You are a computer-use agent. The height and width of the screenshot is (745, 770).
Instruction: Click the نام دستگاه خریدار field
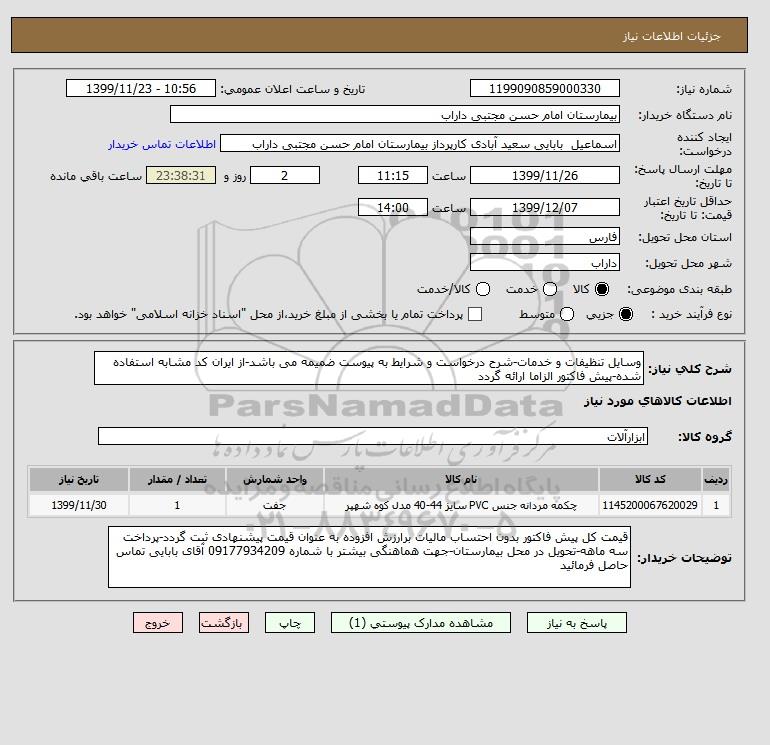point(395,114)
